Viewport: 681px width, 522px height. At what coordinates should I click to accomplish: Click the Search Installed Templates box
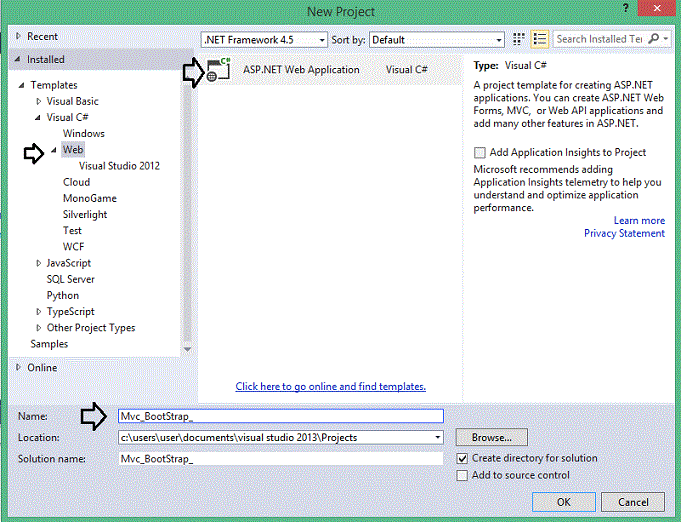point(599,39)
